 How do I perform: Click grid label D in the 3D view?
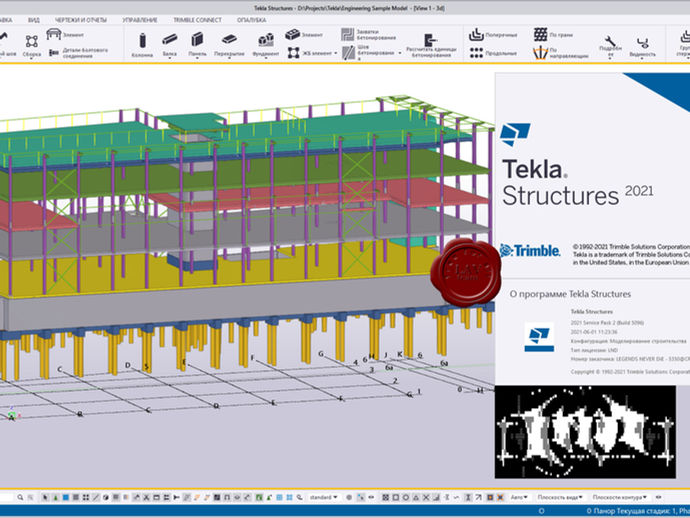[128, 365]
